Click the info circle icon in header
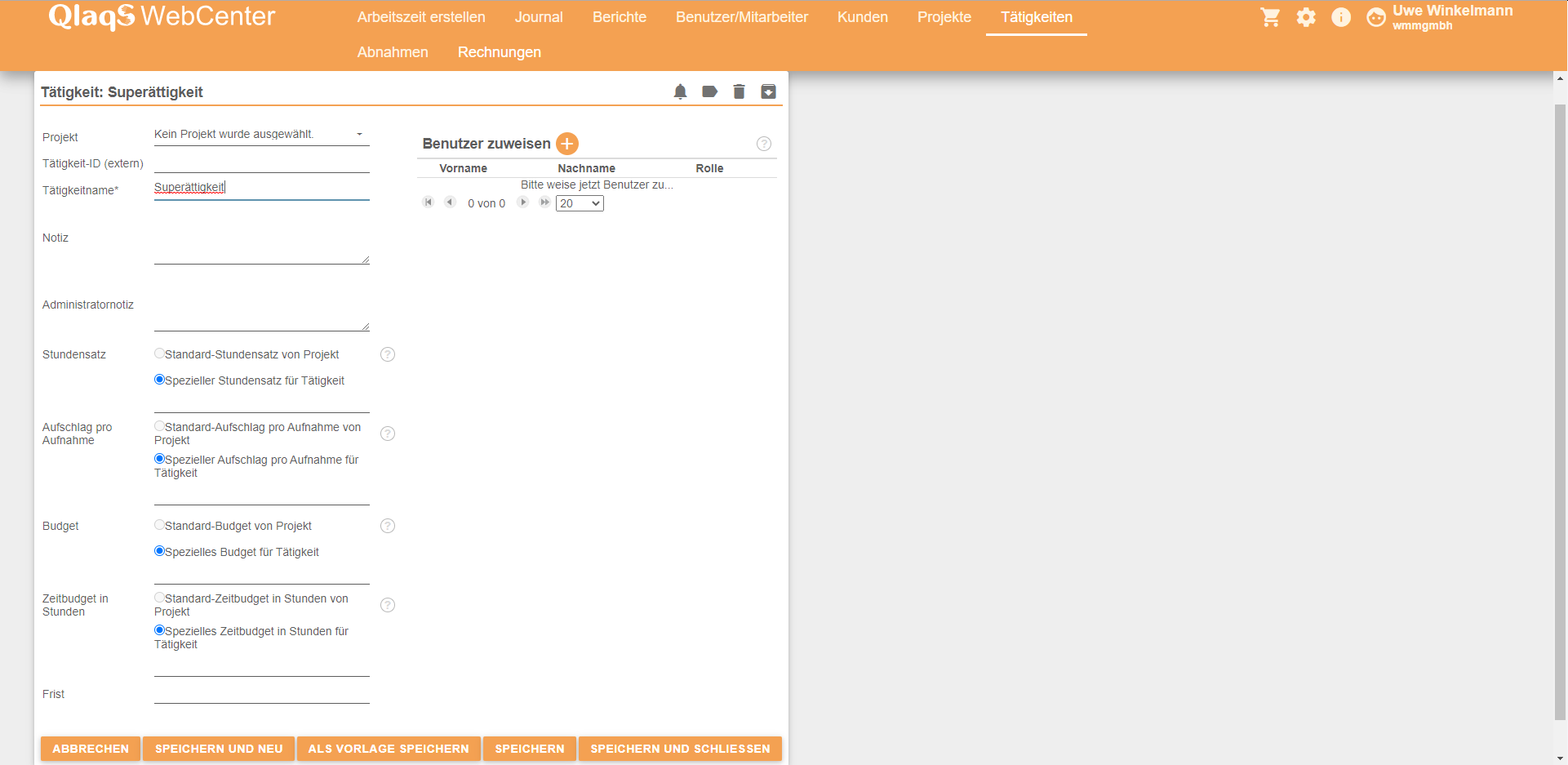The height and width of the screenshot is (765, 1568). [1341, 17]
